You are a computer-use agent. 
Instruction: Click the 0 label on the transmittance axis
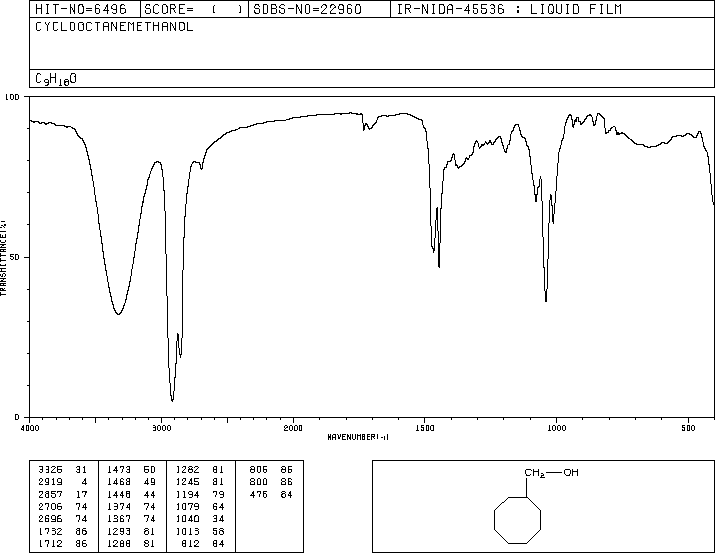17,417
